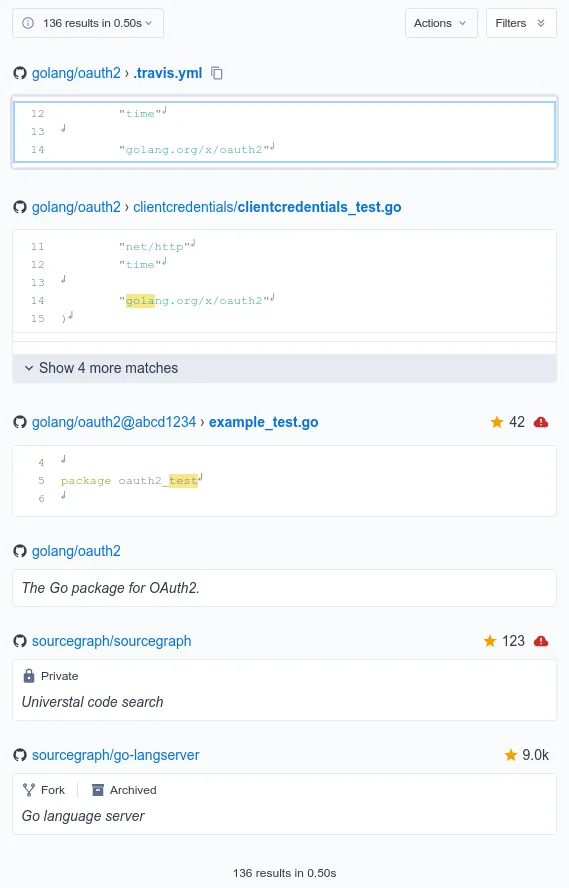
Task: Click the star icon next to 9.0k
Action: pyautogui.click(x=511, y=755)
